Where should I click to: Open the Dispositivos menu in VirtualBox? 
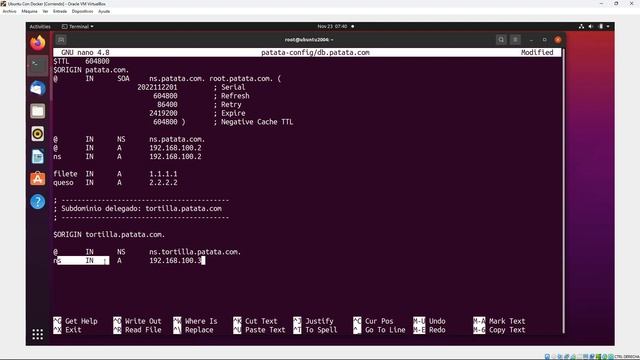click(x=82, y=11)
